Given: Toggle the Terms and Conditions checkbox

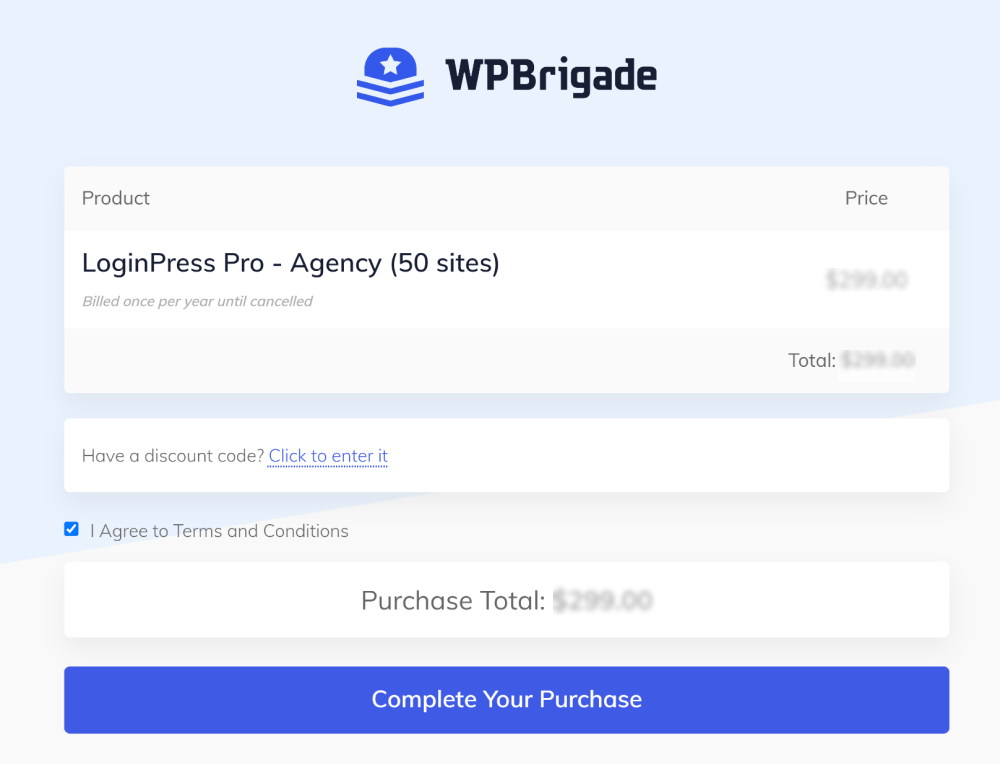Looking at the screenshot, I should (71, 529).
